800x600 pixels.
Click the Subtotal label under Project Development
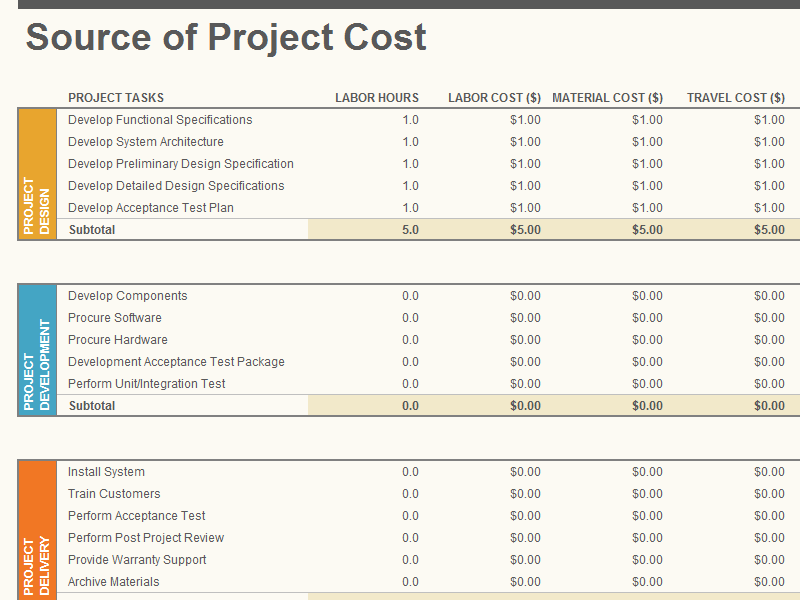[92, 406]
